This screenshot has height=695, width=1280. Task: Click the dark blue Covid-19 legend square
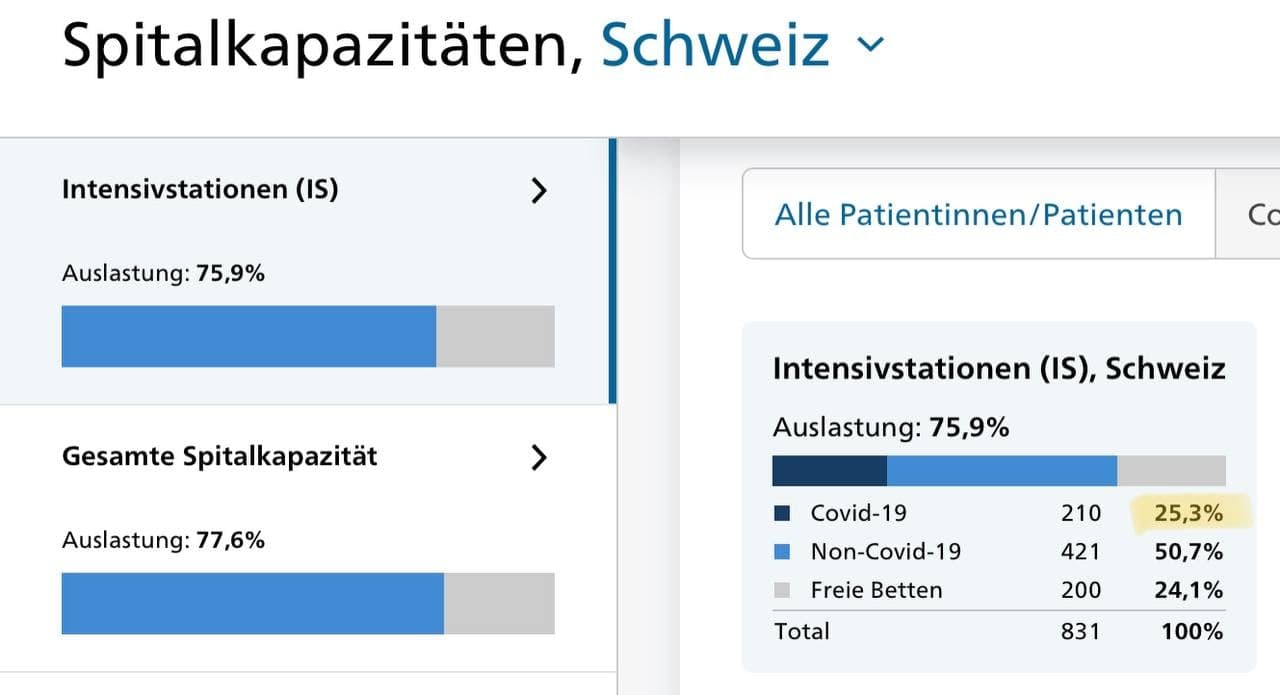point(782,514)
